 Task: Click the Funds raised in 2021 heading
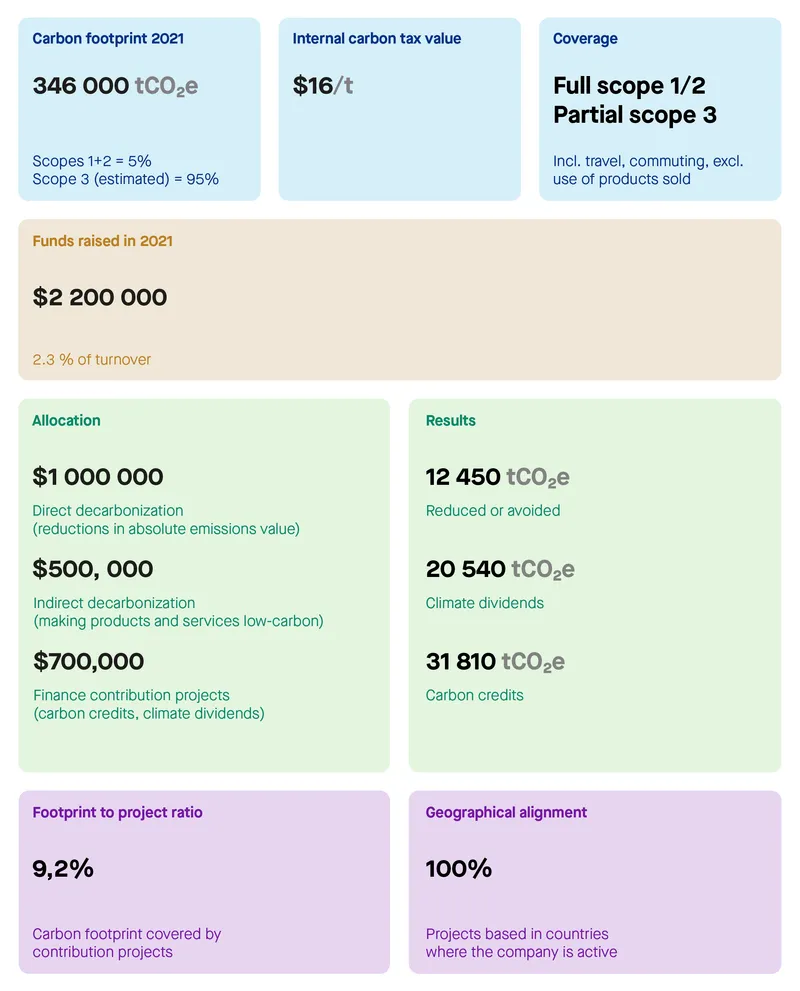(x=102, y=241)
